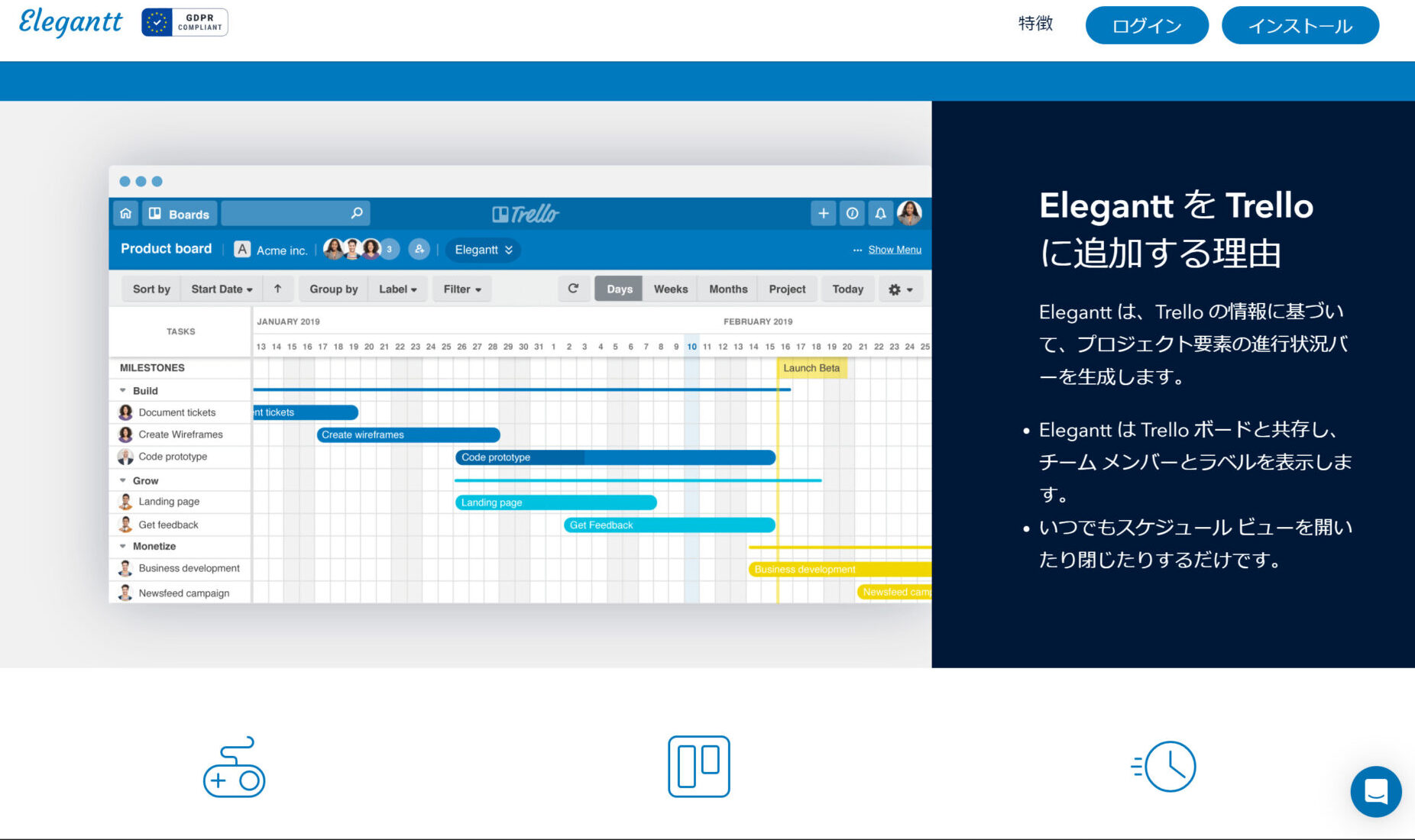Click the Boards icon
This screenshot has width=1415, height=840.
coord(157,214)
